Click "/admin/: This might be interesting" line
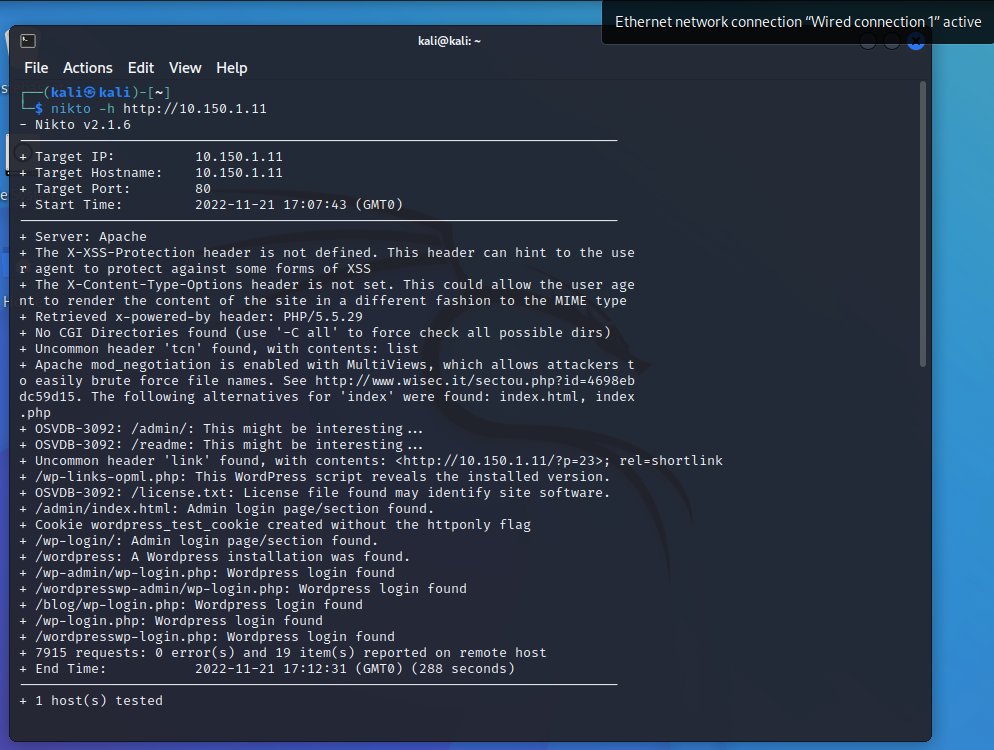The width and height of the screenshot is (994, 750). pyautogui.click(x=221, y=429)
